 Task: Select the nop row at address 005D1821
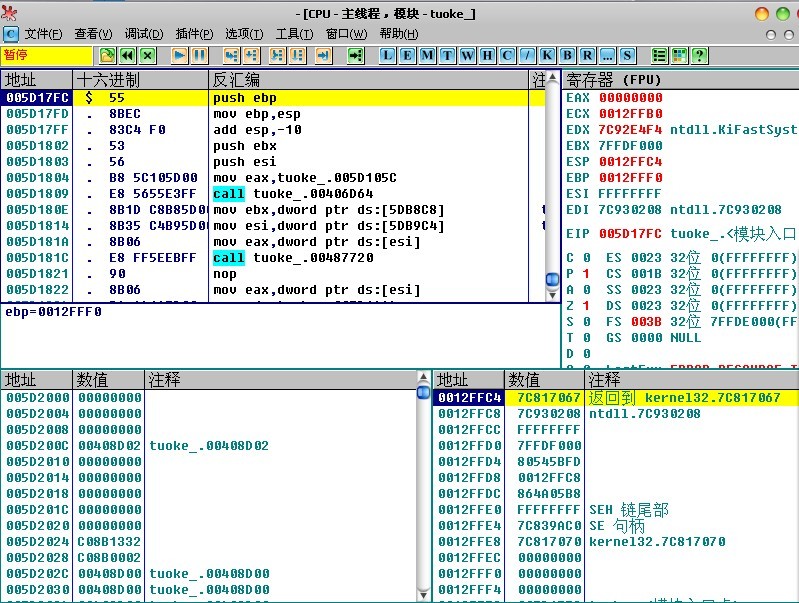(x=273, y=274)
